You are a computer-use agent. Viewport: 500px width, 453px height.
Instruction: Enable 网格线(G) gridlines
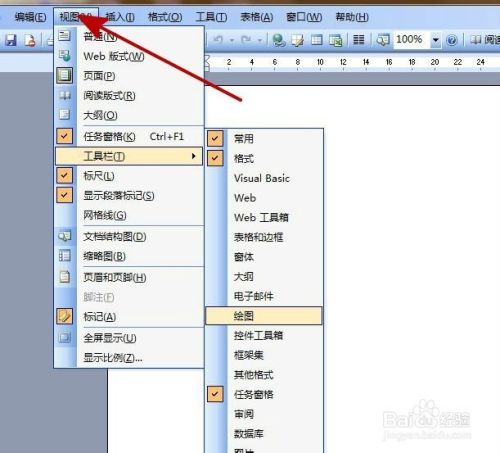point(129,215)
